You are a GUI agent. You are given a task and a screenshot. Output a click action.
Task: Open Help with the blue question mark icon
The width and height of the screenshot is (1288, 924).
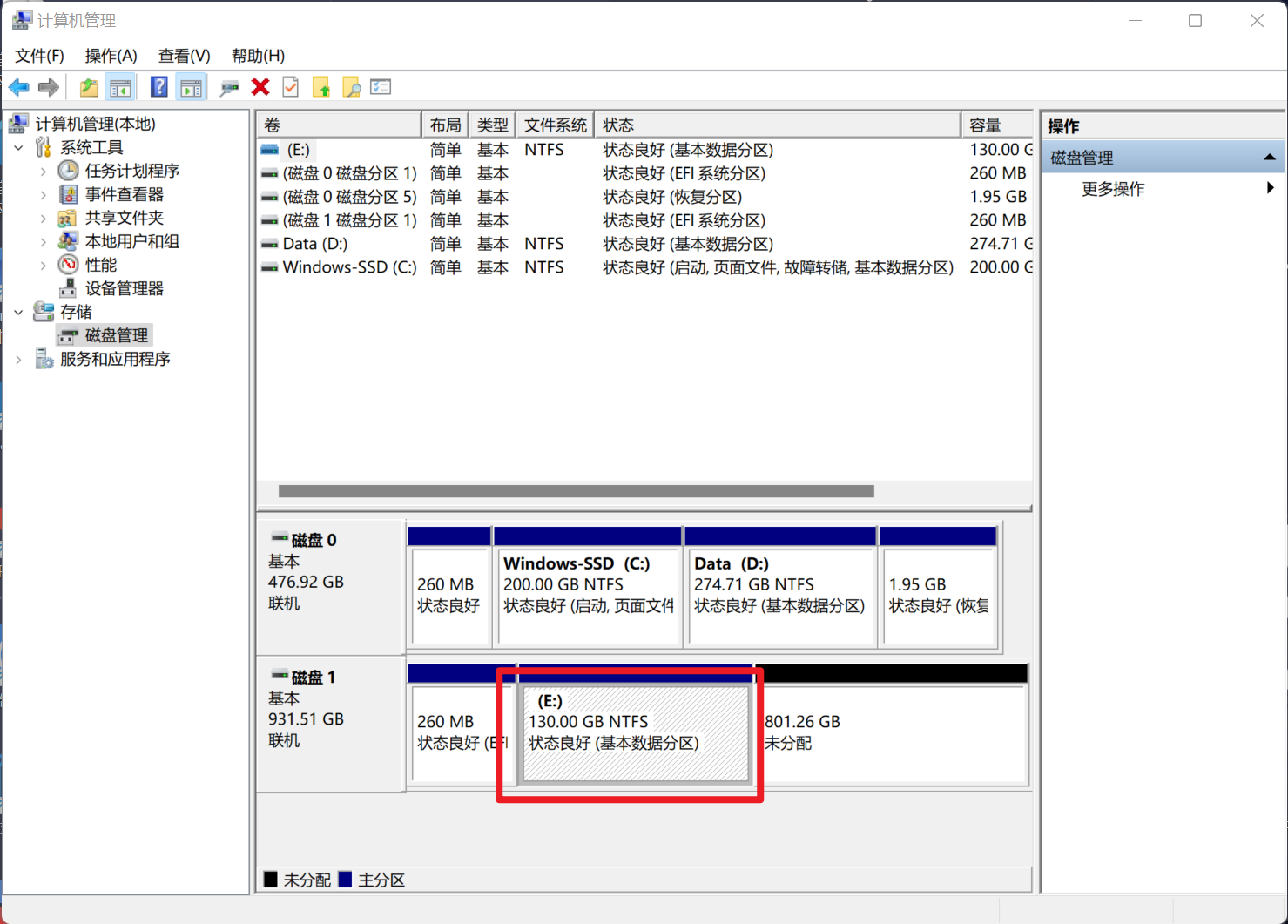pyautogui.click(x=158, y=87)
